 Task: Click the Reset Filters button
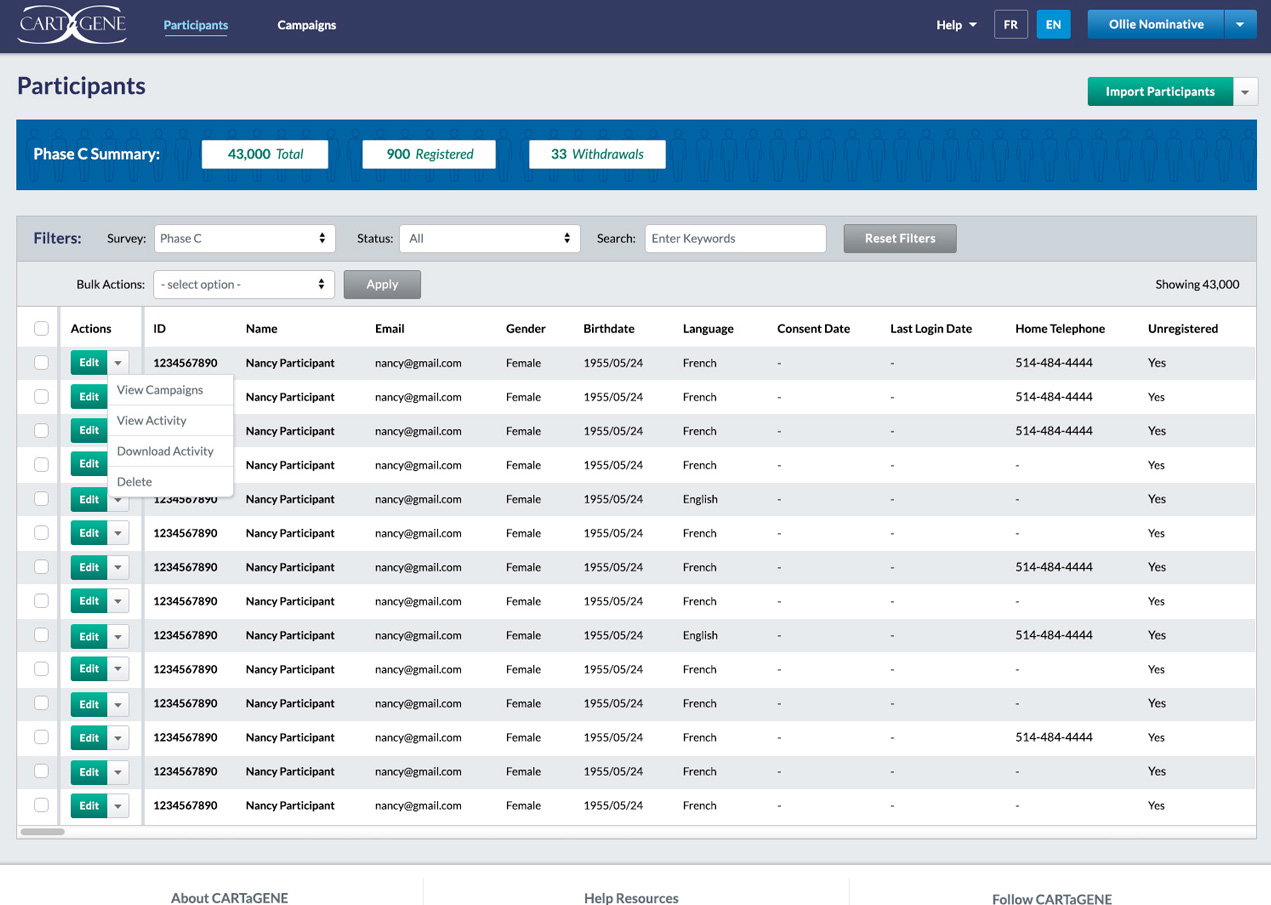(x=900, y=239)
